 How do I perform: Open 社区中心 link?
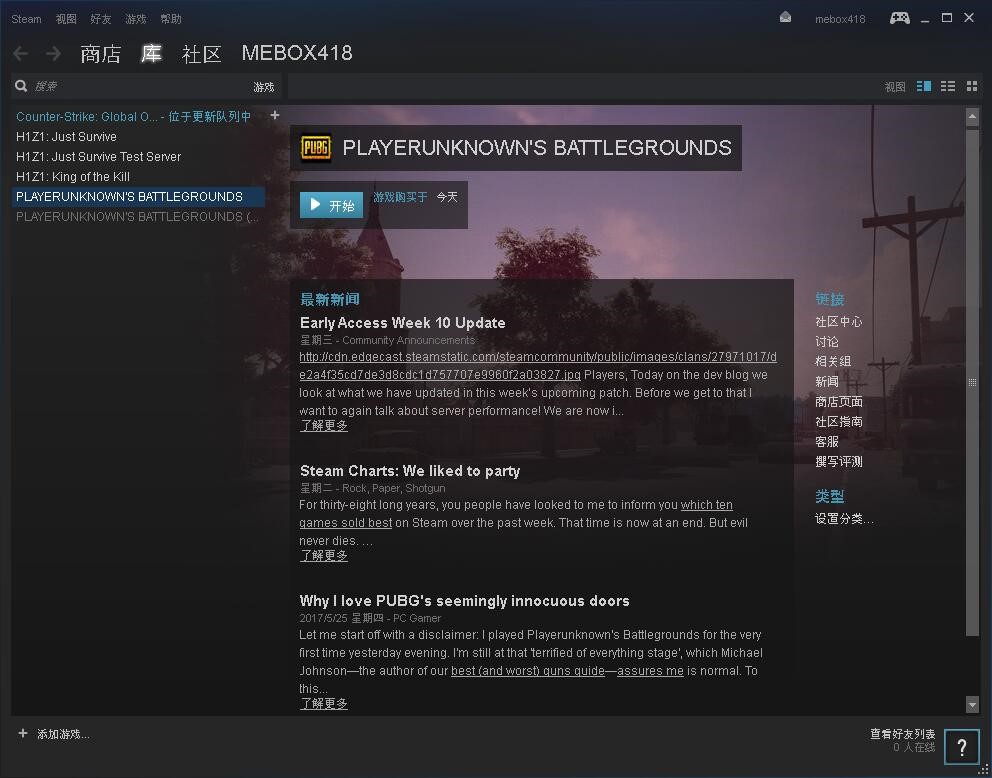click(x=838, y=321)
